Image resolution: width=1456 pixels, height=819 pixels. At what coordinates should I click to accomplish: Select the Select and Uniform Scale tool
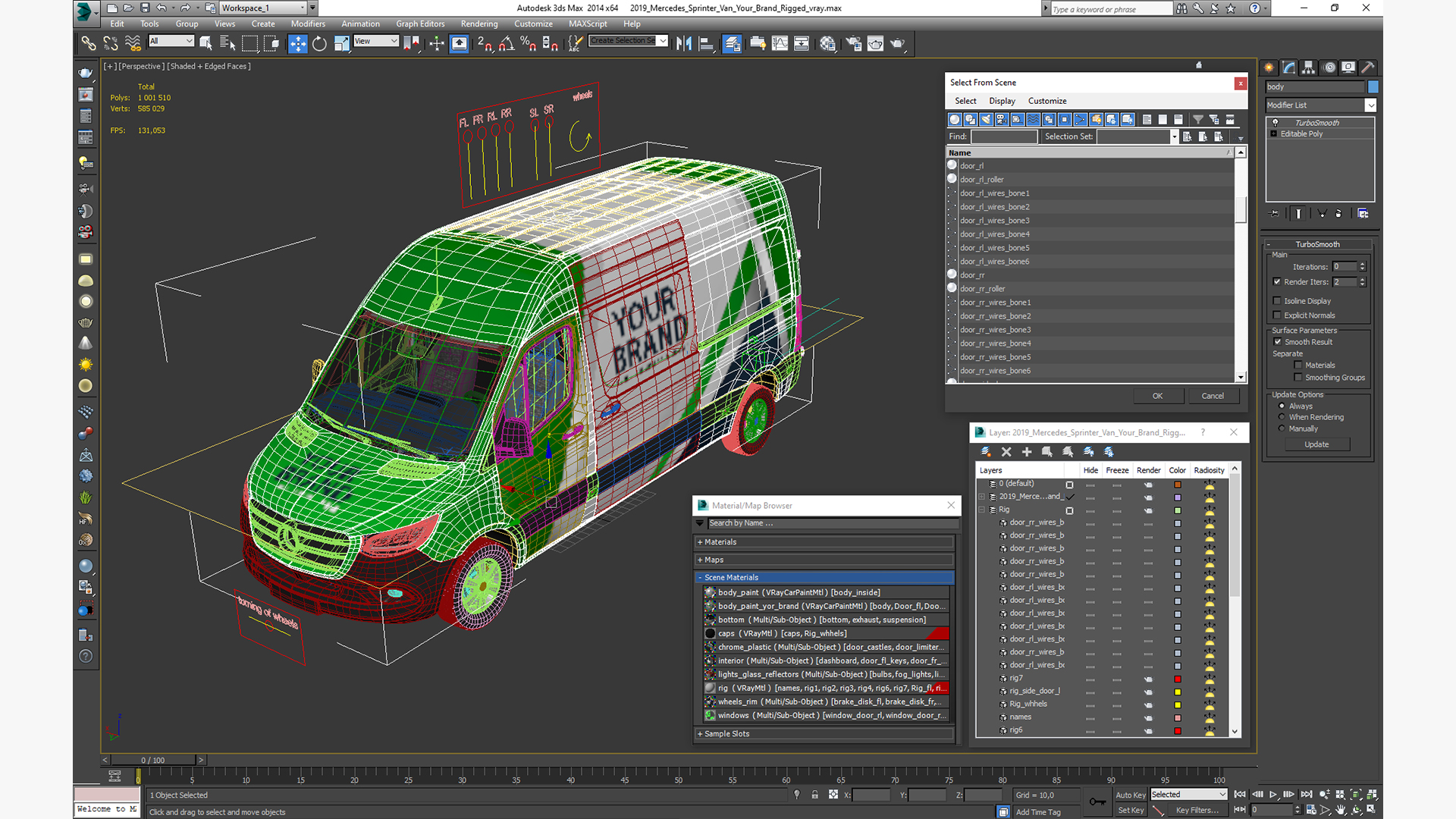point(341,44)
